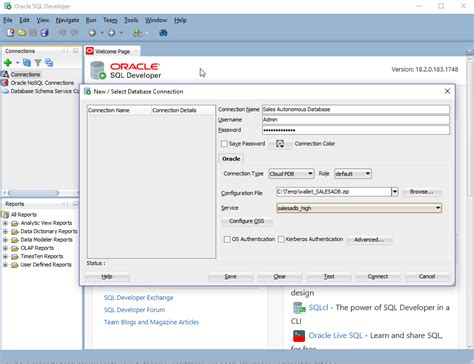Screen dimensions: 474x364
Task: Click the Cancel button
Action: (x=427, y=276)
